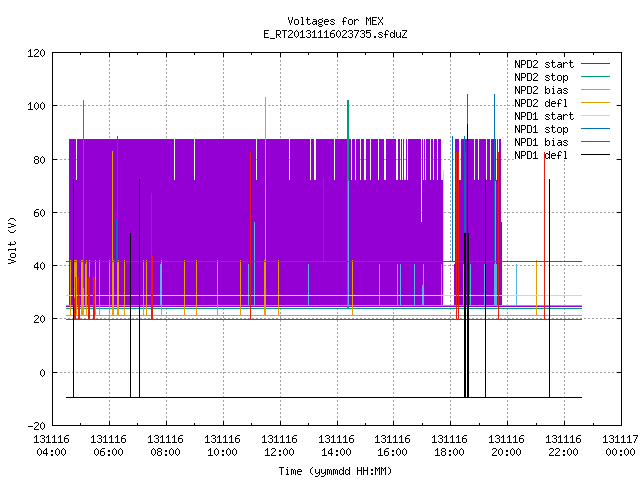The image size is (640, 480).
Task: Click the x-axis tick 131116 12:00
Action: pos(280,446)
